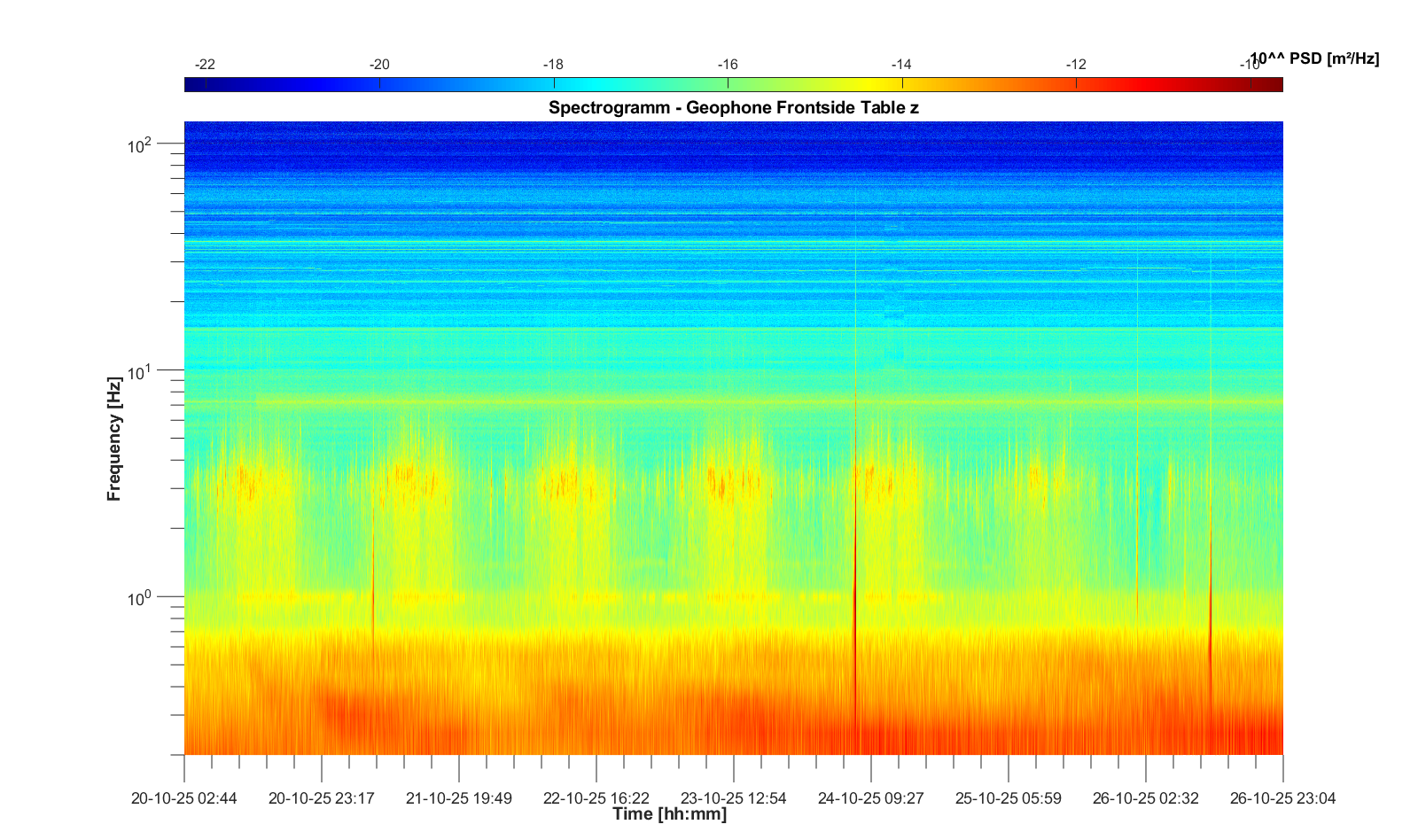Click the 10^1 frequency tick label
Screen dimensions: 1418x840
pos(140,371)
